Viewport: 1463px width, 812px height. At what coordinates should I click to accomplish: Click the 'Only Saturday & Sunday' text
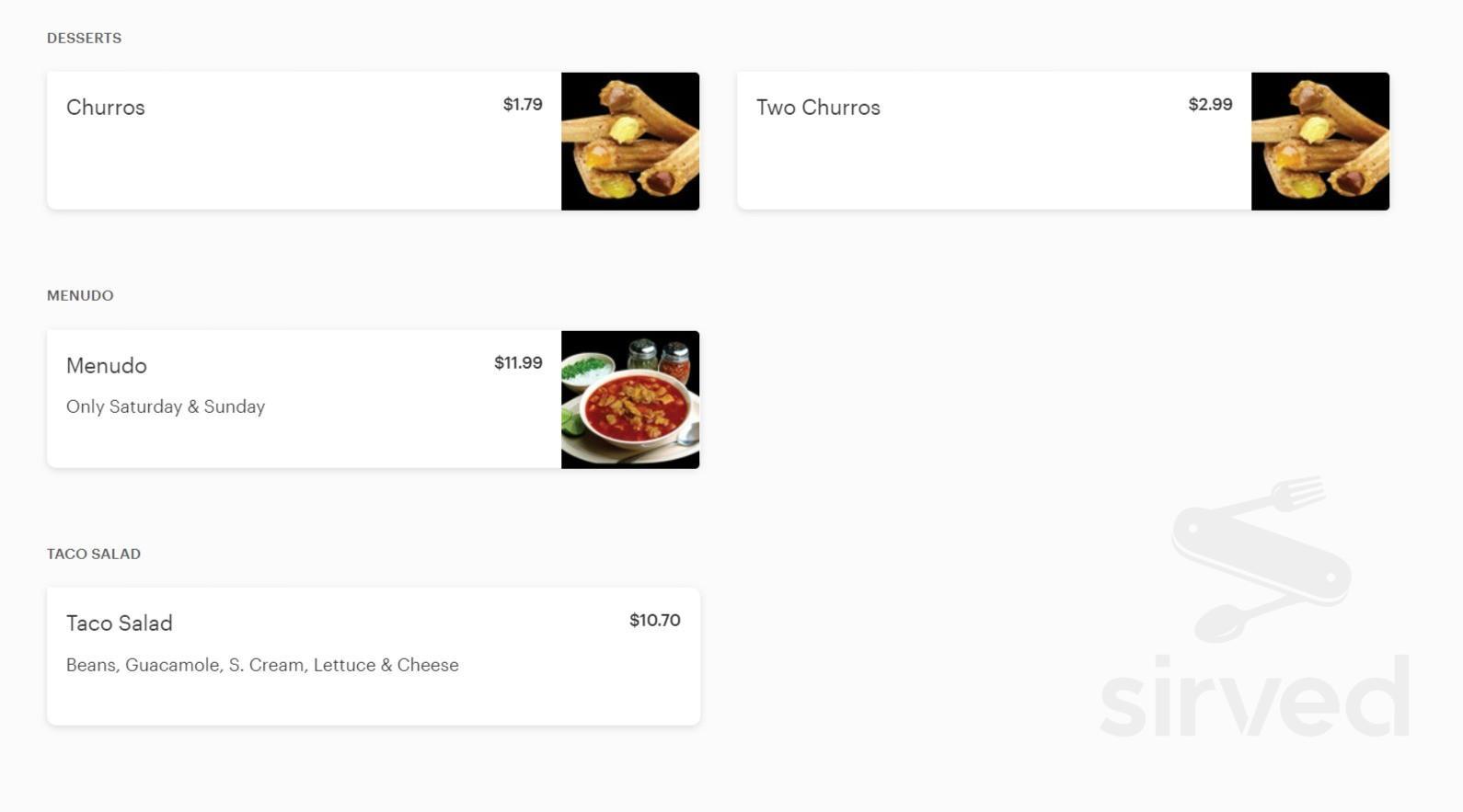coord(166,406)
